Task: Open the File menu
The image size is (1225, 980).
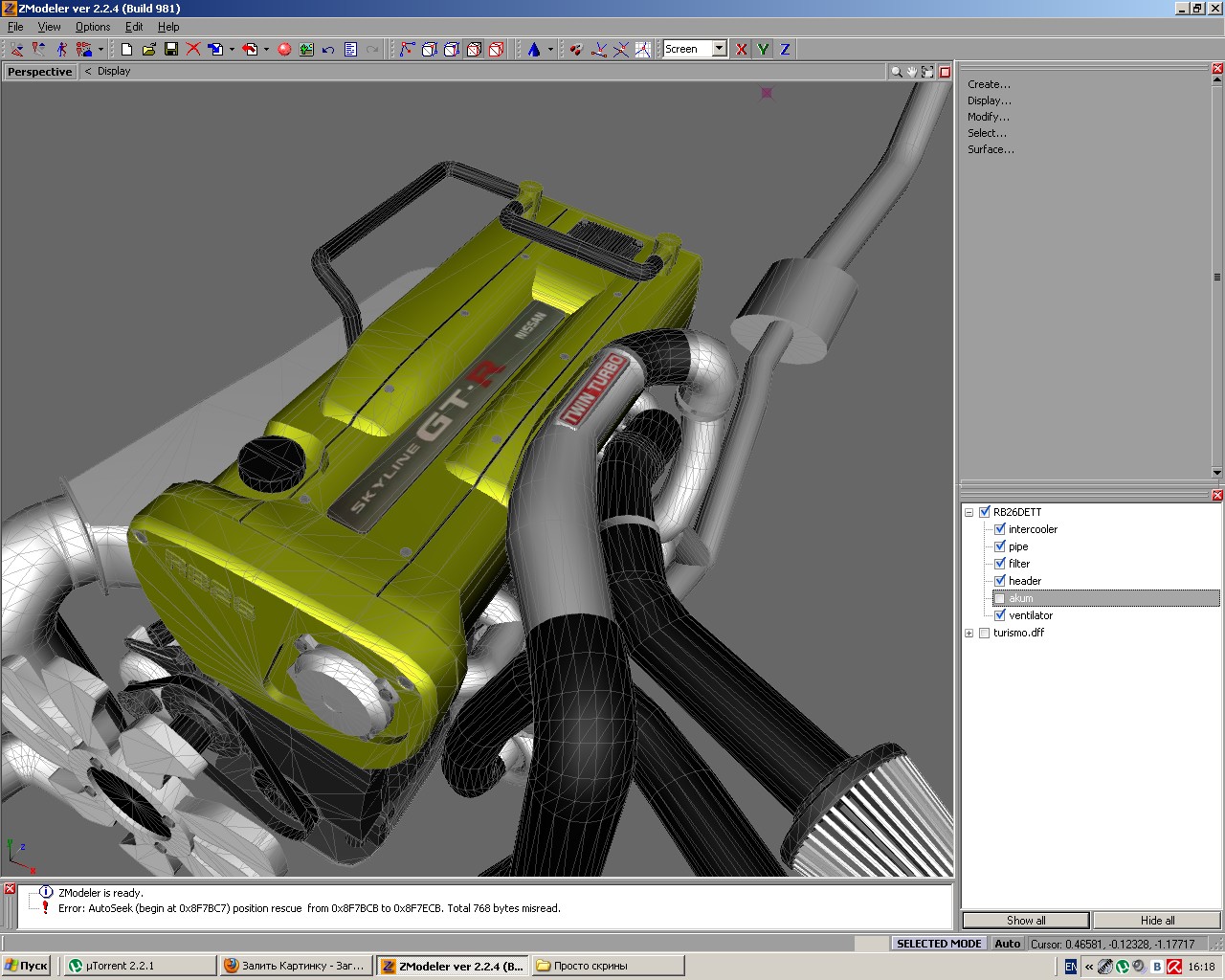Action: pyautogui.click(x=15, y=27)
